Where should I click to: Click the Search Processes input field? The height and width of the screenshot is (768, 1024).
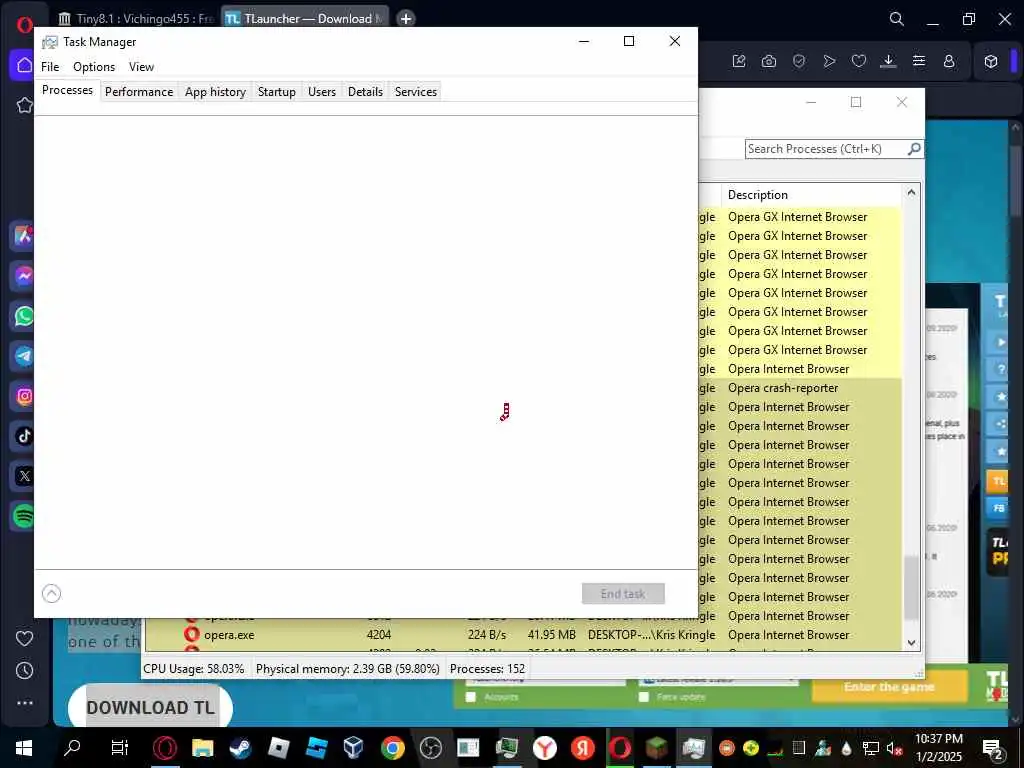(x=826, y=149)
